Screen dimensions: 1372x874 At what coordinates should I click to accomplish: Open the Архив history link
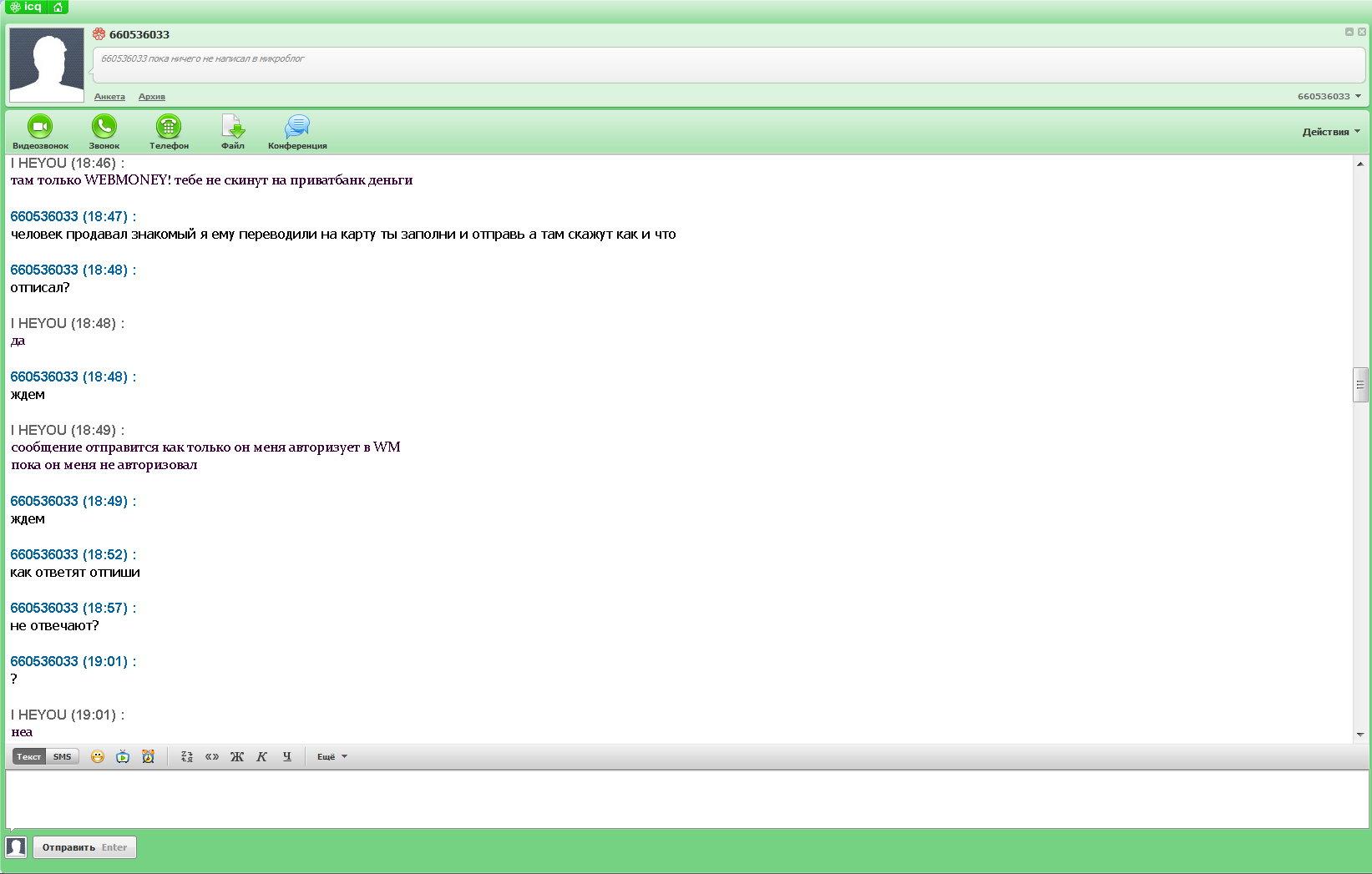(152, 97)
